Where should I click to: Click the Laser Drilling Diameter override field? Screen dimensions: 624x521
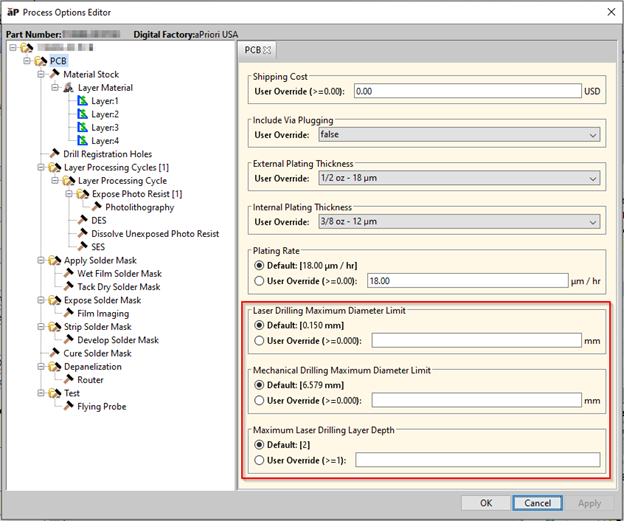click(477, 341)
